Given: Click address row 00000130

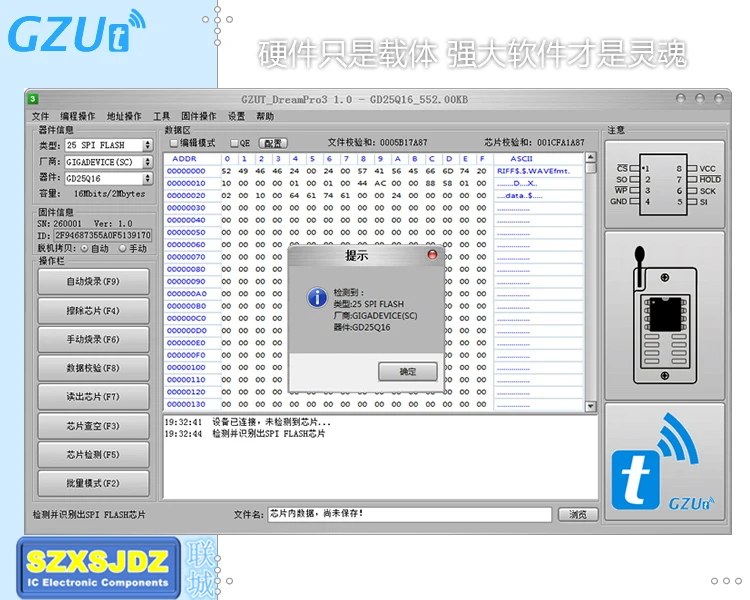Looking at the screenshot, I should 186,404.
